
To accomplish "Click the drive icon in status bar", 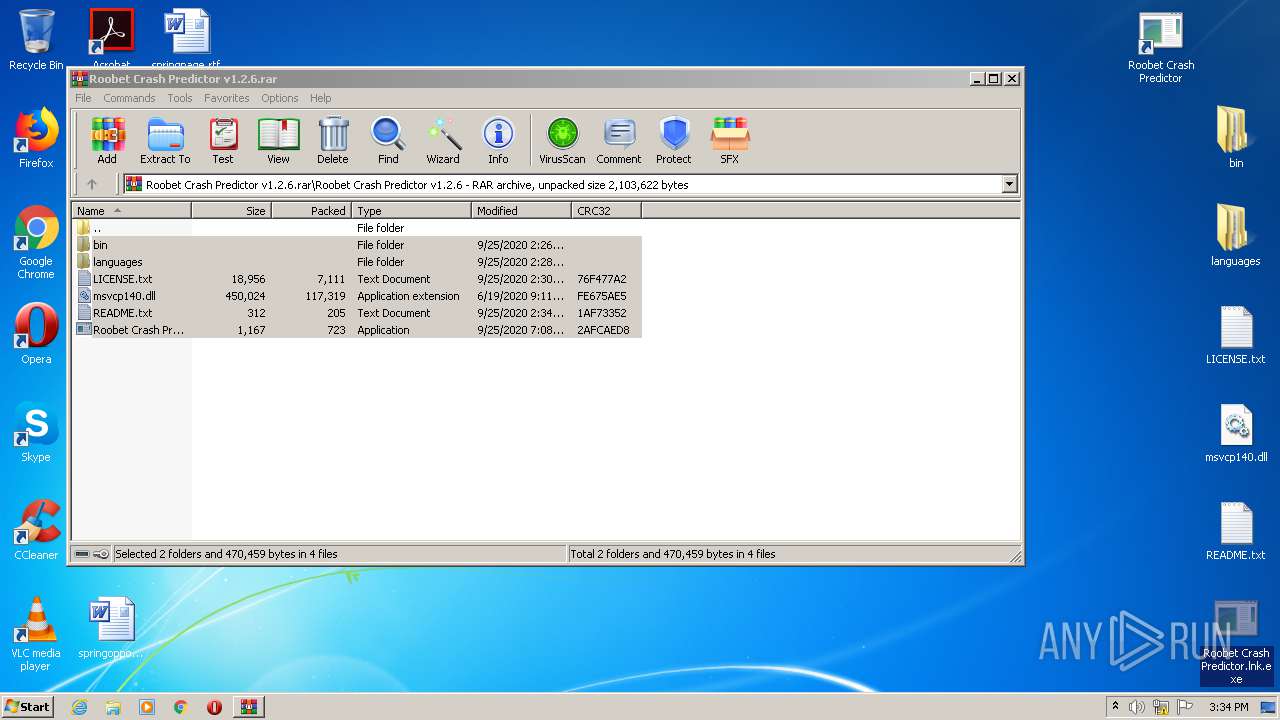I will pos(82,554).
